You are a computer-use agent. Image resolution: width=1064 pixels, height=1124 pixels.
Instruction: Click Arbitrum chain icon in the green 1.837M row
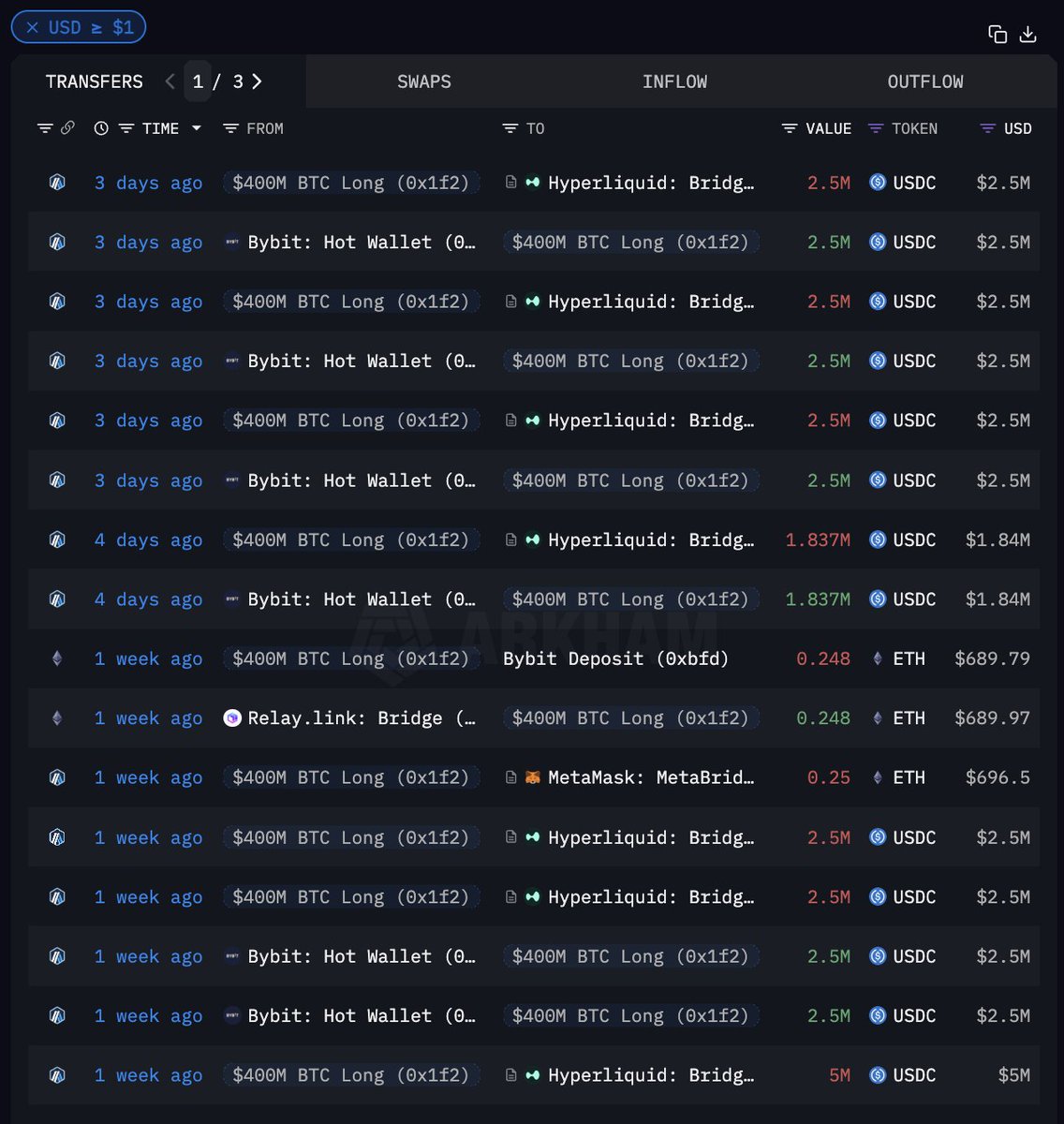click(x=57, y=599)
